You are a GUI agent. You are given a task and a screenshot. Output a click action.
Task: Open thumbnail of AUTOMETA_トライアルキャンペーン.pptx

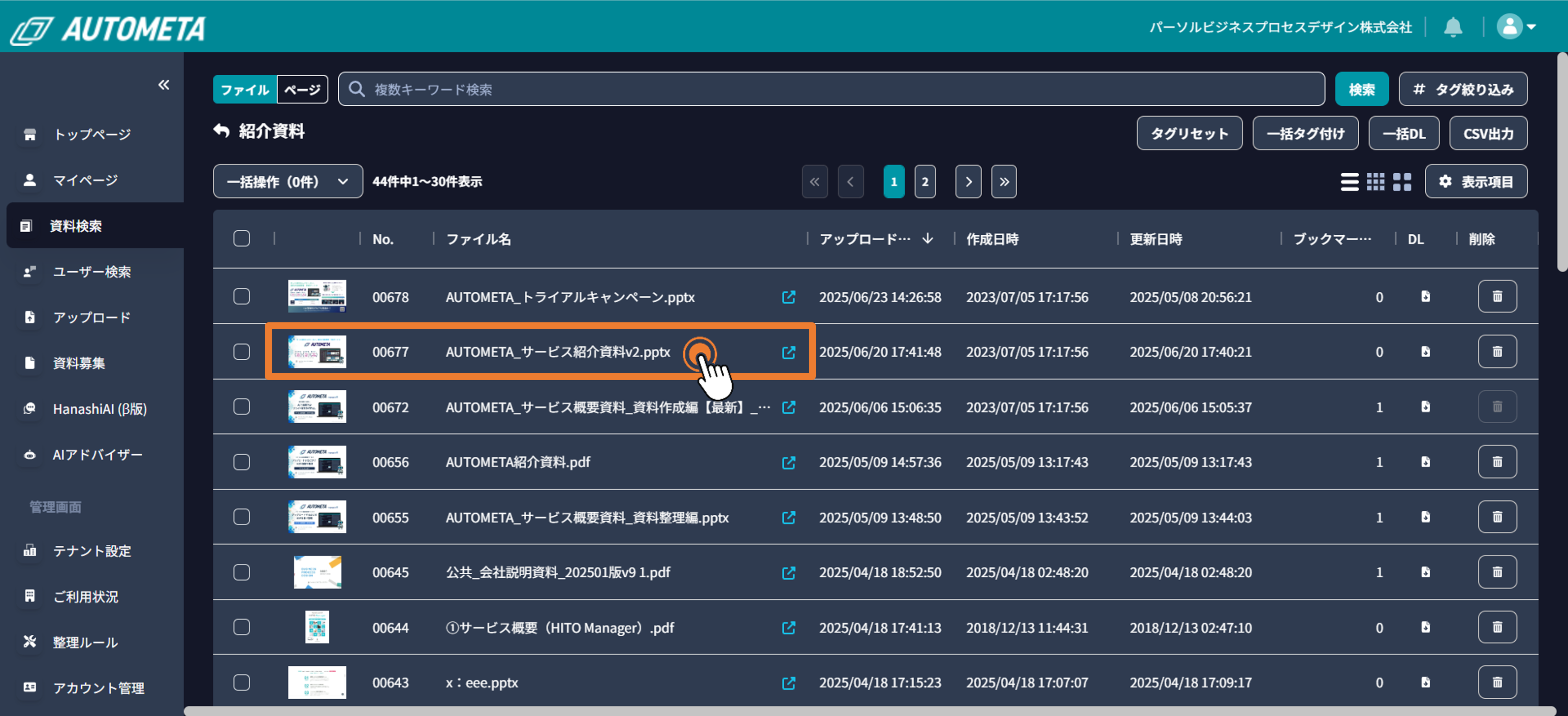[x=317, y=296]
